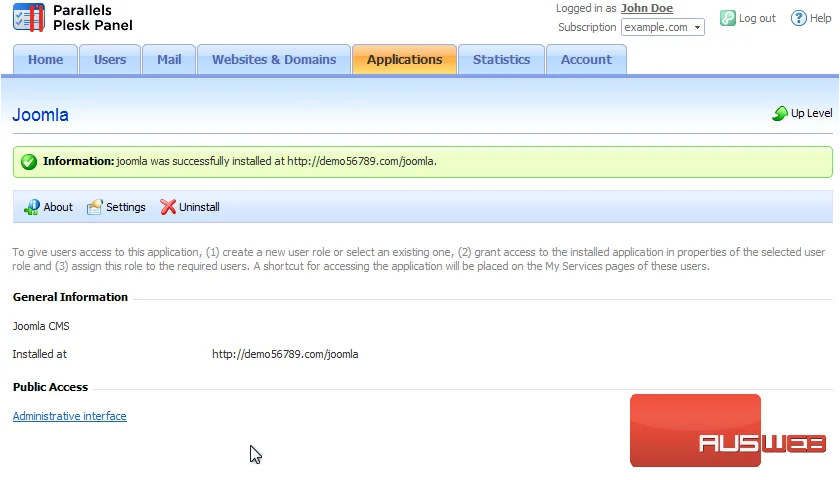840x480 pixels.
Task: Open the Statistics tab
Action: pyautogui.click(x=501, y=59)
